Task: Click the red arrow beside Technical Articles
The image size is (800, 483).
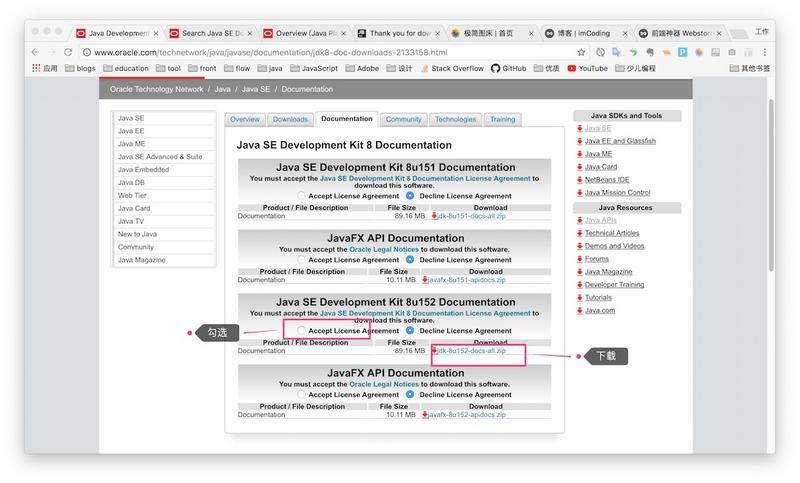Action: 580,233
